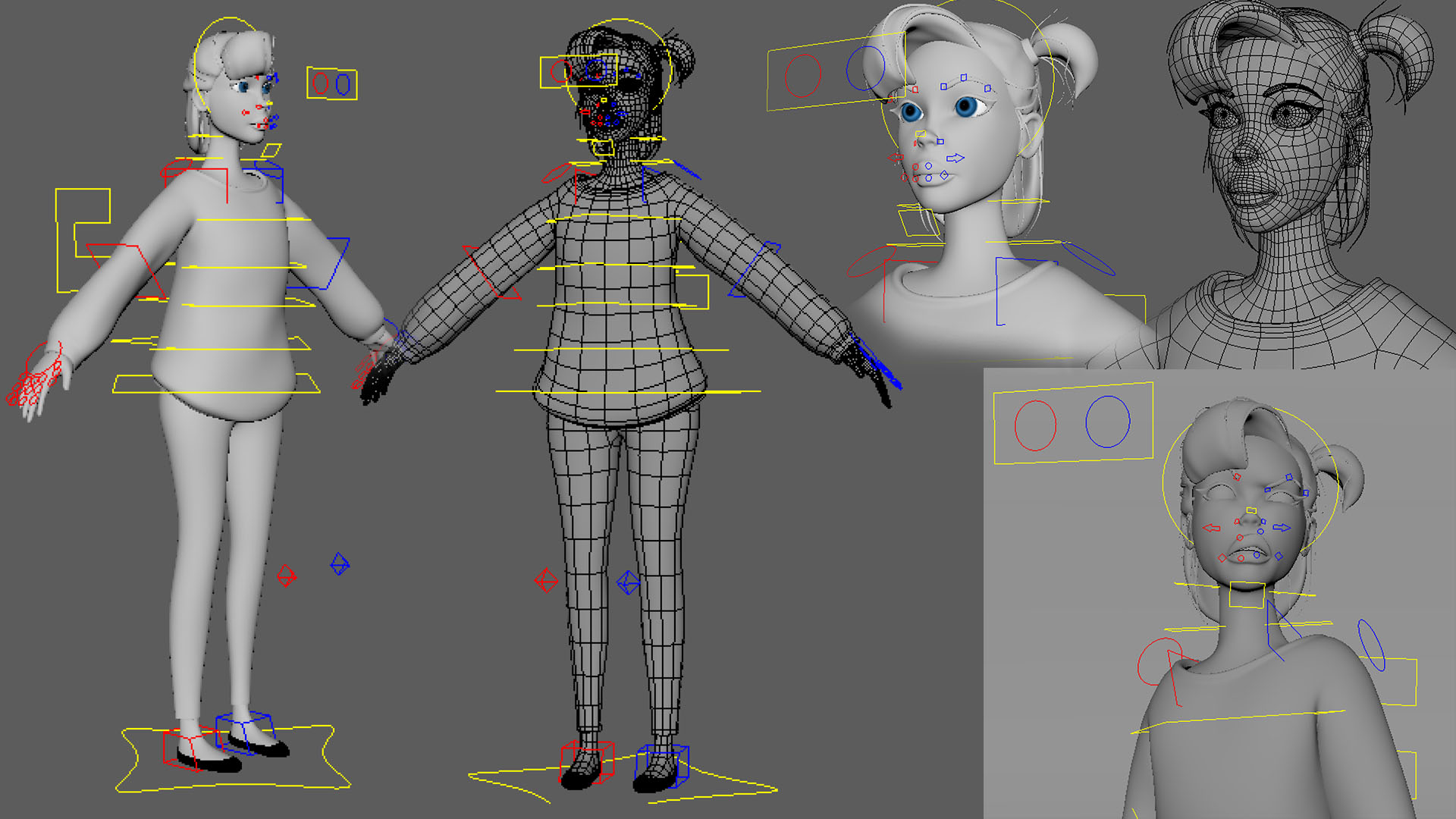
Task: Pick the blue knee diamond beside the shaded figure
Action: [x=340, y=563]
